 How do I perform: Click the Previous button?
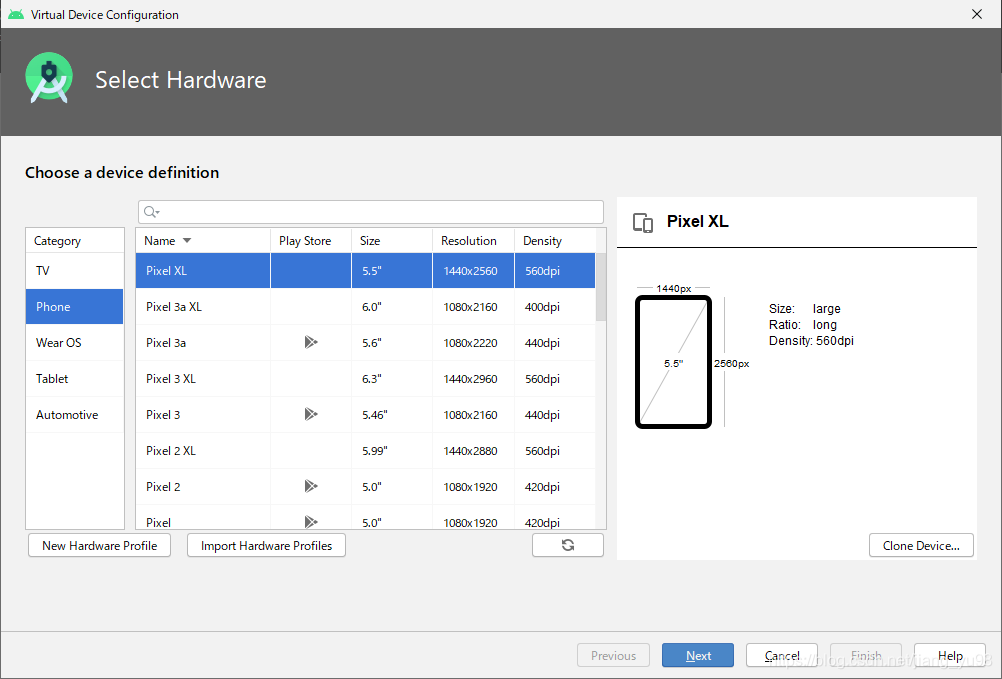tap(613, 655)
